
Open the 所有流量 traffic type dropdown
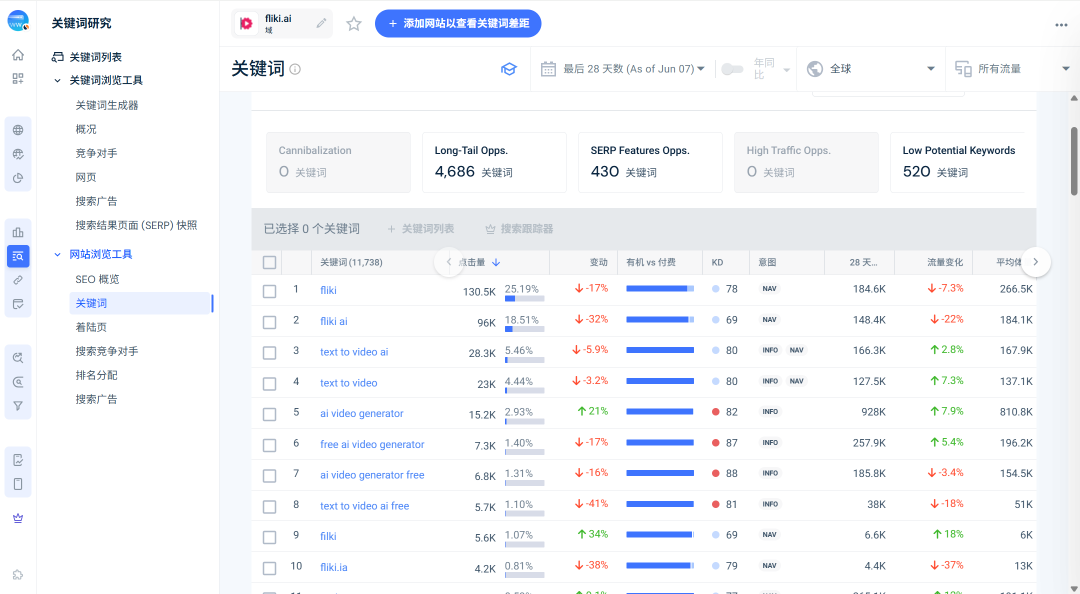pos(1012,69)
